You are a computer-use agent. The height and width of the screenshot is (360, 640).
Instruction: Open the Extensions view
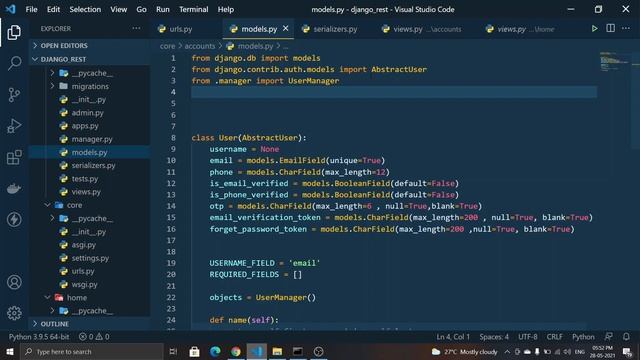pyautogui.click(x=14, y=157)
